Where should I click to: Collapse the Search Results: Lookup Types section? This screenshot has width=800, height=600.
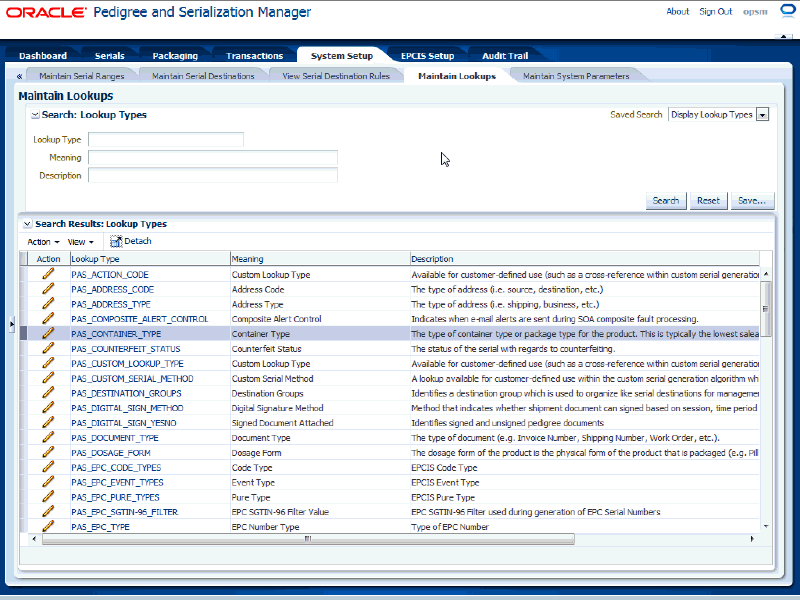coord(28,224)
